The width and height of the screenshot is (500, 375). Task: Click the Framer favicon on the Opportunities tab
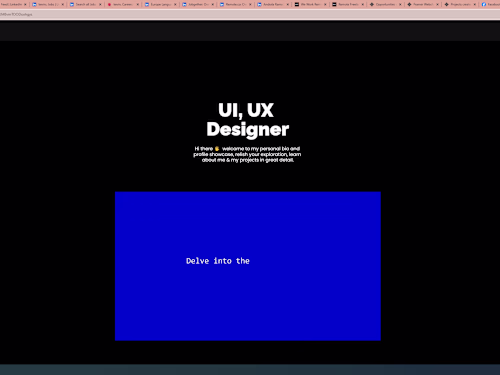point(372,4)
